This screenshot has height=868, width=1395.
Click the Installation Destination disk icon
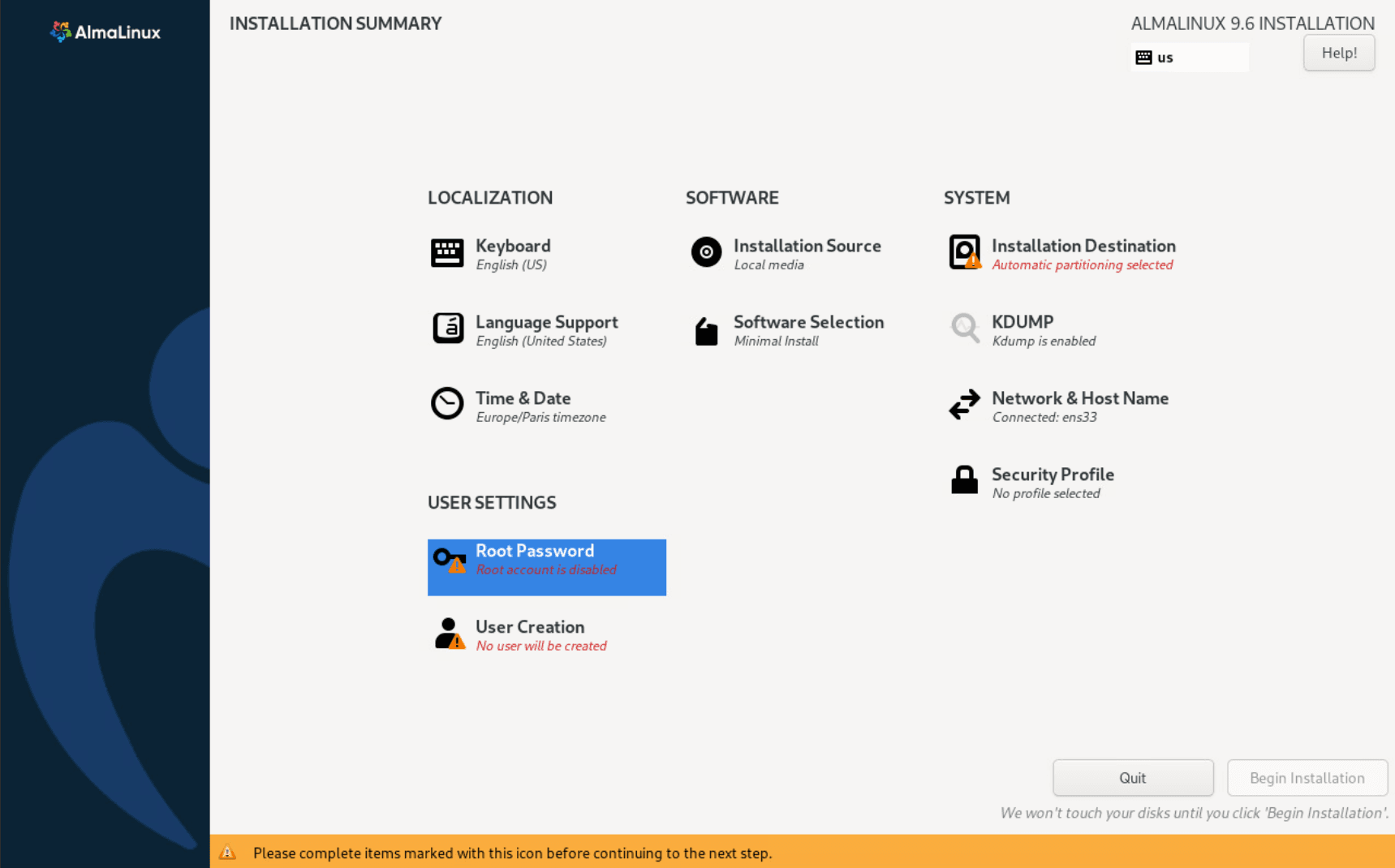pyautogui.click(x=965, y=252)
